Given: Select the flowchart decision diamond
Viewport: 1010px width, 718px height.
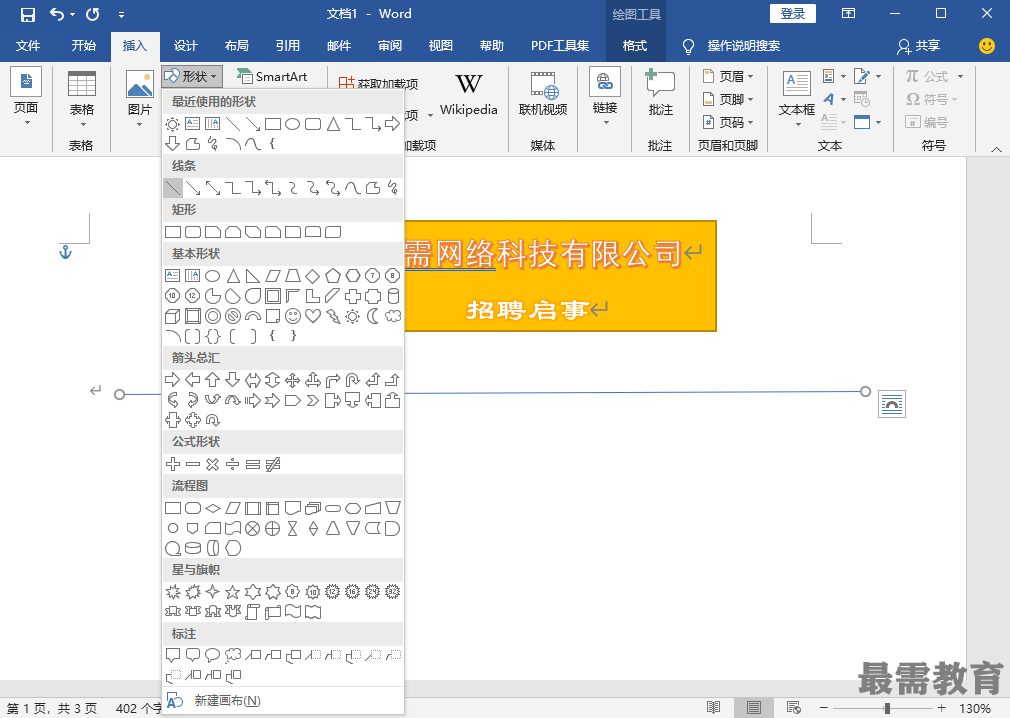Looking at the screenshot, I should (213, 508).
